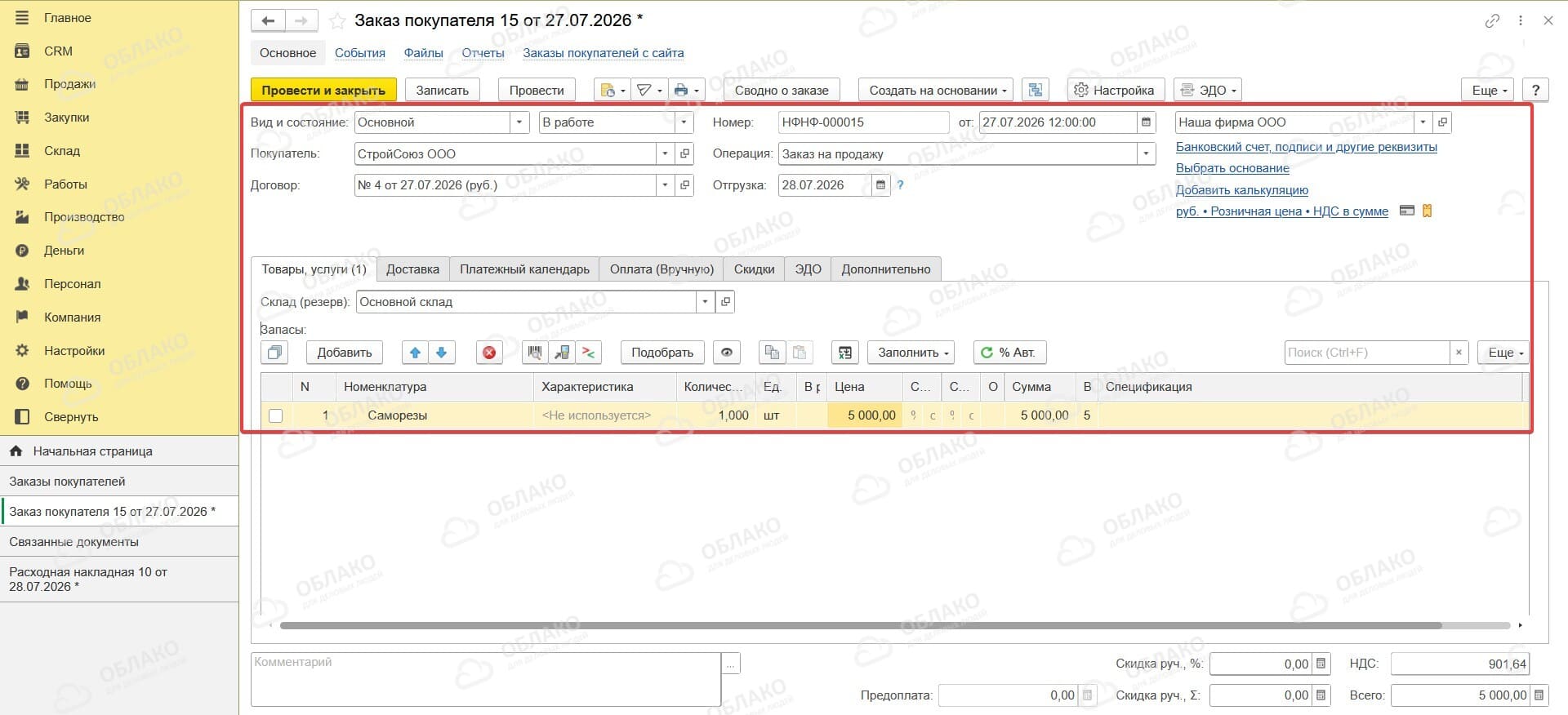
Task: Switch to the Файлы tab
Action: tap(423, 53)
